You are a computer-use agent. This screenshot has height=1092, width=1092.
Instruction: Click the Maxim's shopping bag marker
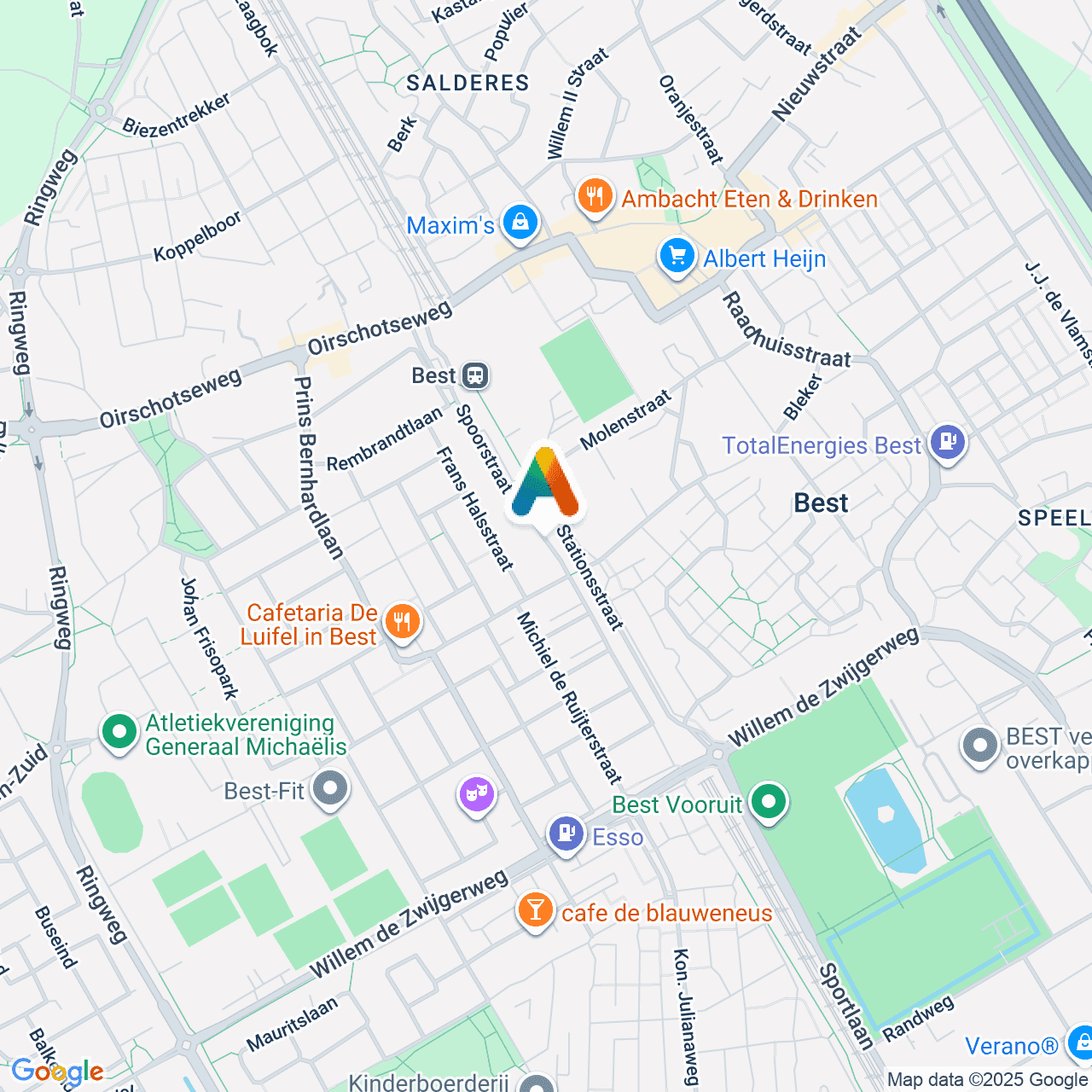point(520,224)
